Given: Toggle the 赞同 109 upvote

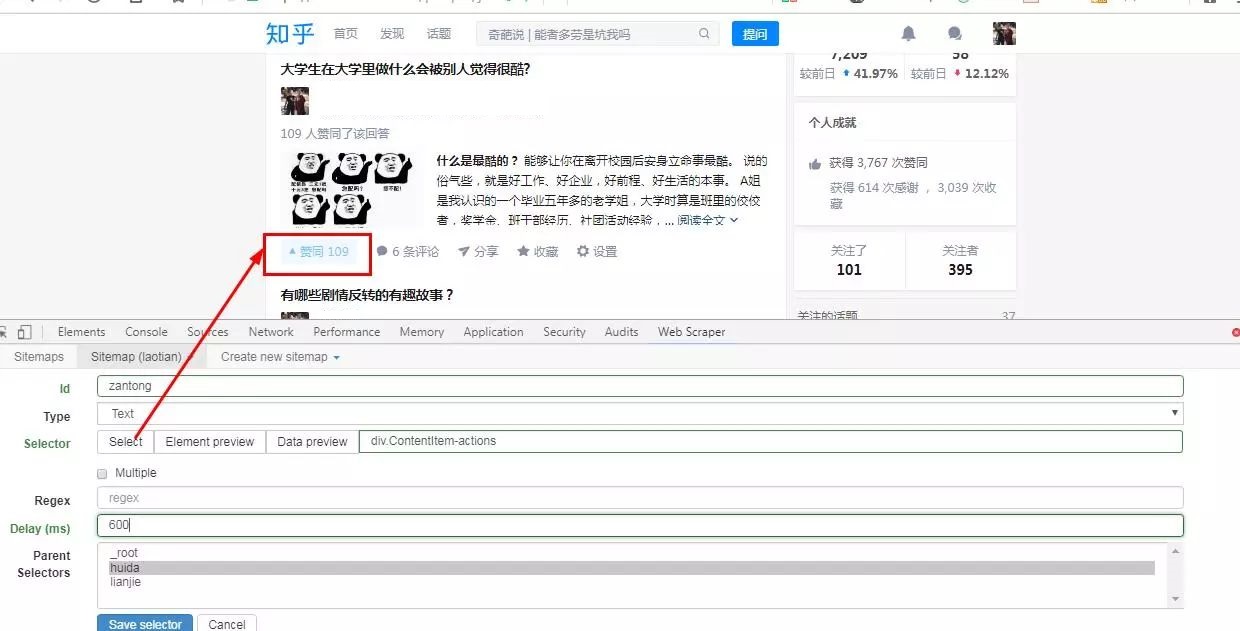Looking at the screenshot, I should coord(316,253).
